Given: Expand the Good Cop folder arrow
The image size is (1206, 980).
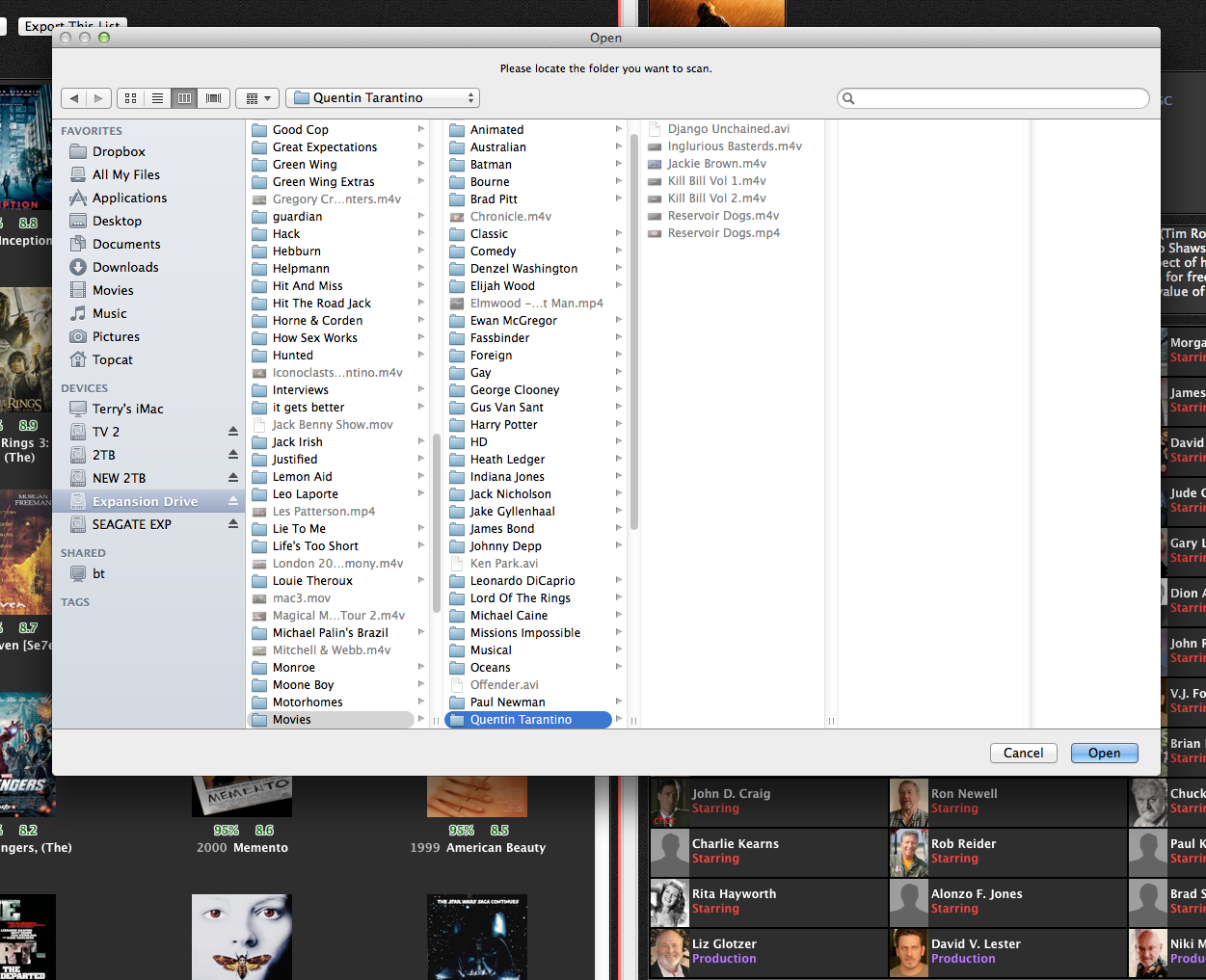Looking at the screenshot, I should [x=421, y=129].
